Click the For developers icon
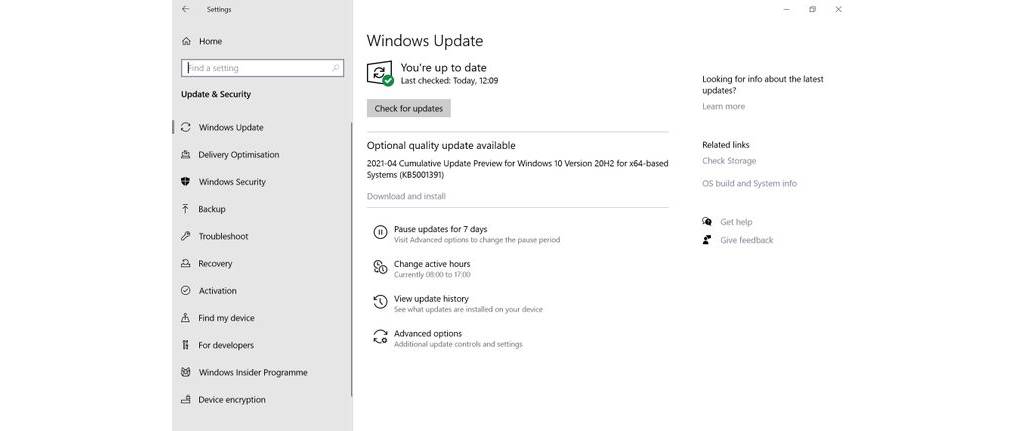The height and width of the screenshot is (431, 1024). [x=185, y=345]
